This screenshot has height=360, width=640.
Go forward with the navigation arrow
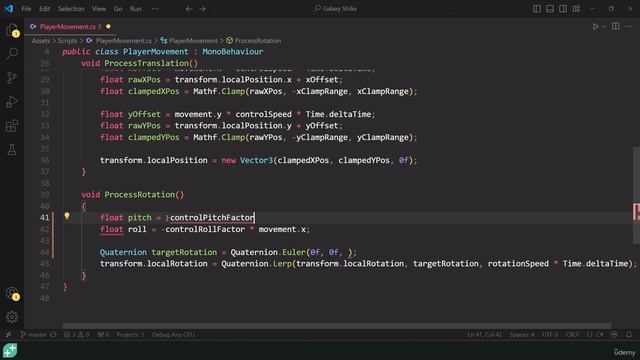click(202, 9)
